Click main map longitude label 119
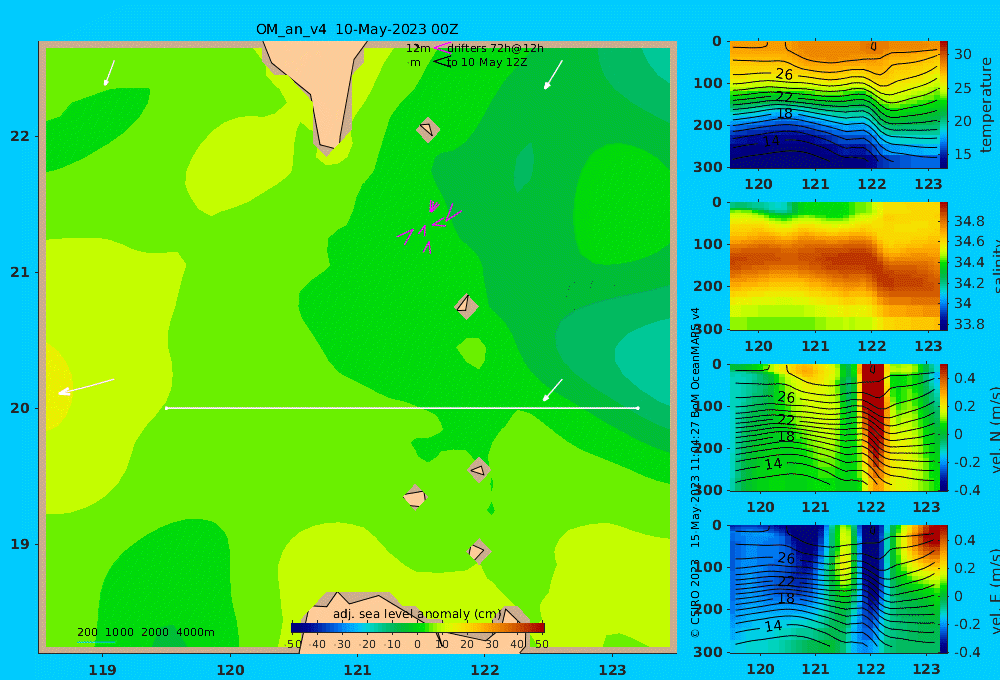The image size is (1000, 680). 102,670
